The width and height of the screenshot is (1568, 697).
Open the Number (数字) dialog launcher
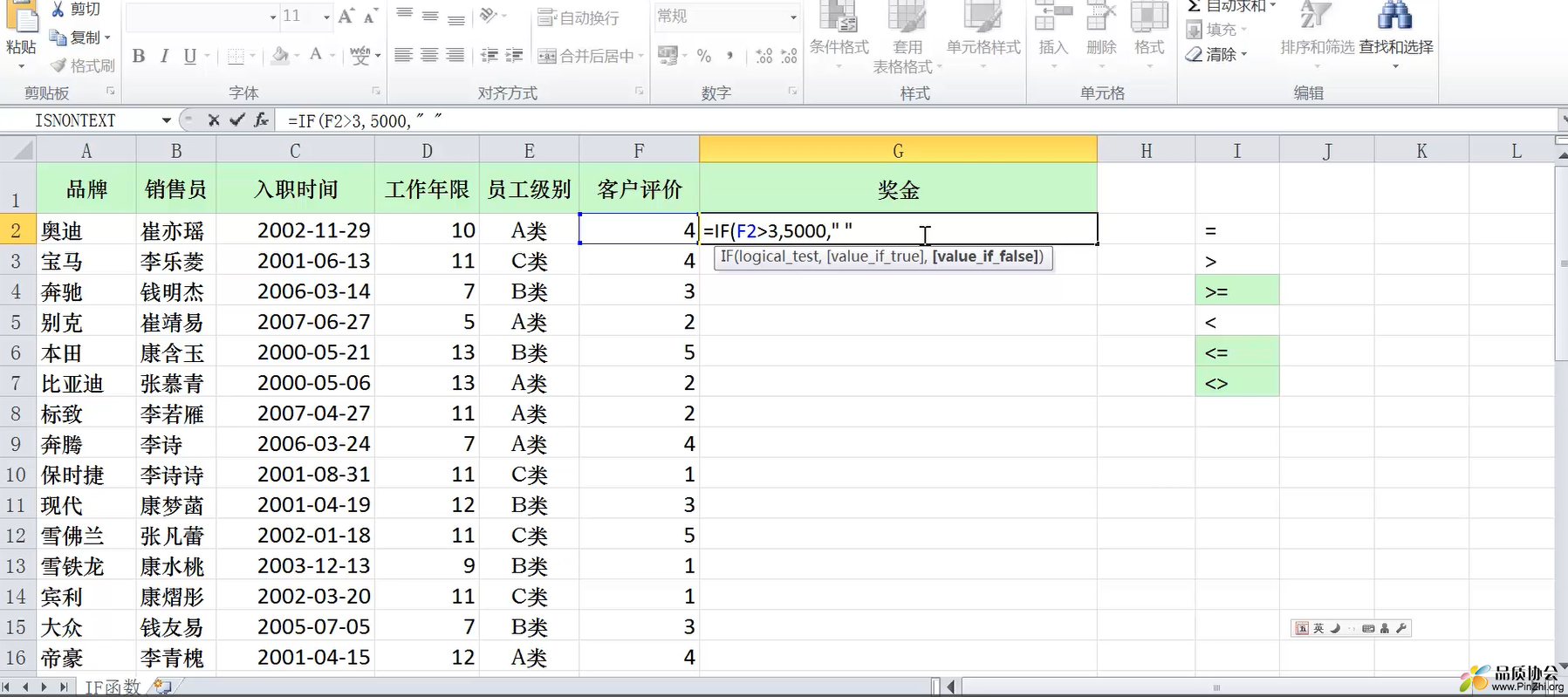click(x=793, y=91)
